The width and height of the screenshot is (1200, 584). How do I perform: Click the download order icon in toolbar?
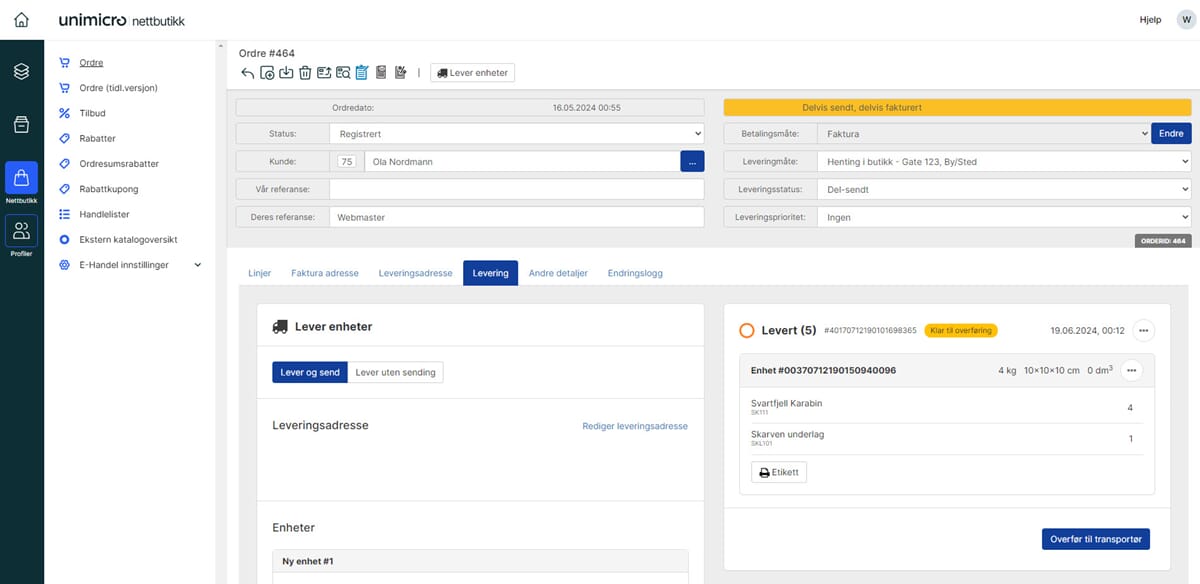(286, 73)
